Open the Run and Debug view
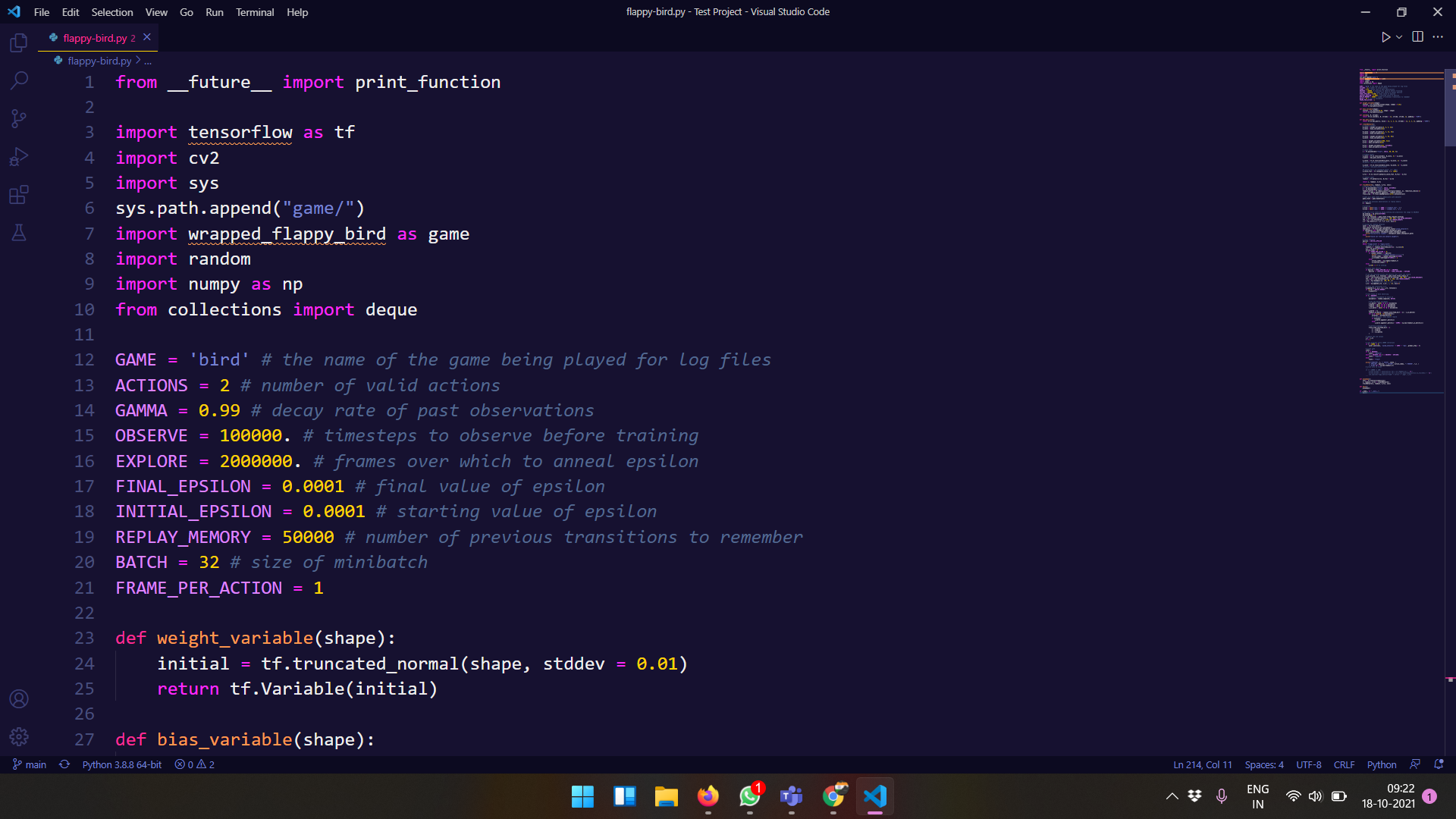The height and width of the screenshot is (819, 1456). [19, 156]
